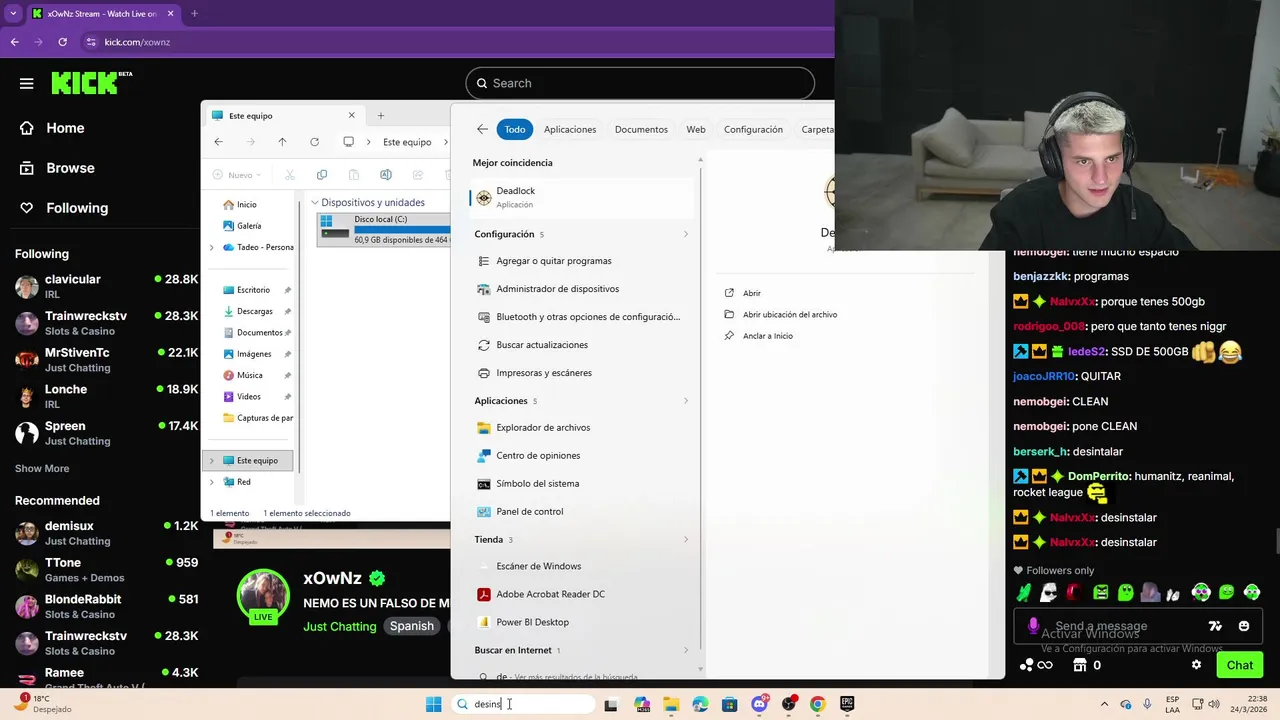Open Spreen channel in sidebar
The image size is (1280, 720).
(x=106, y=433)
